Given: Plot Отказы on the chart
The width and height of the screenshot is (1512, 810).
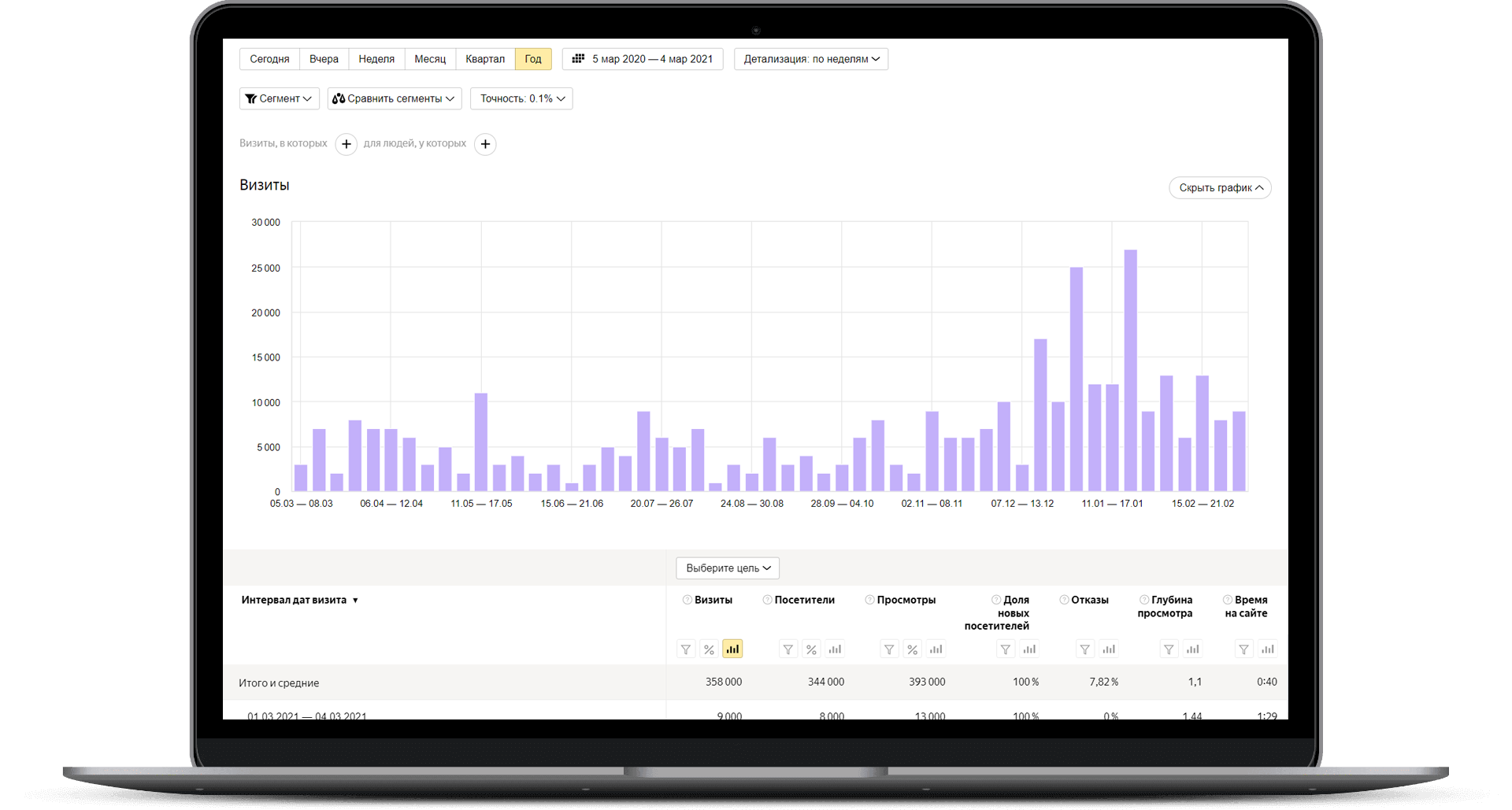Looking at the screenshot, I should coord(1109,649).
